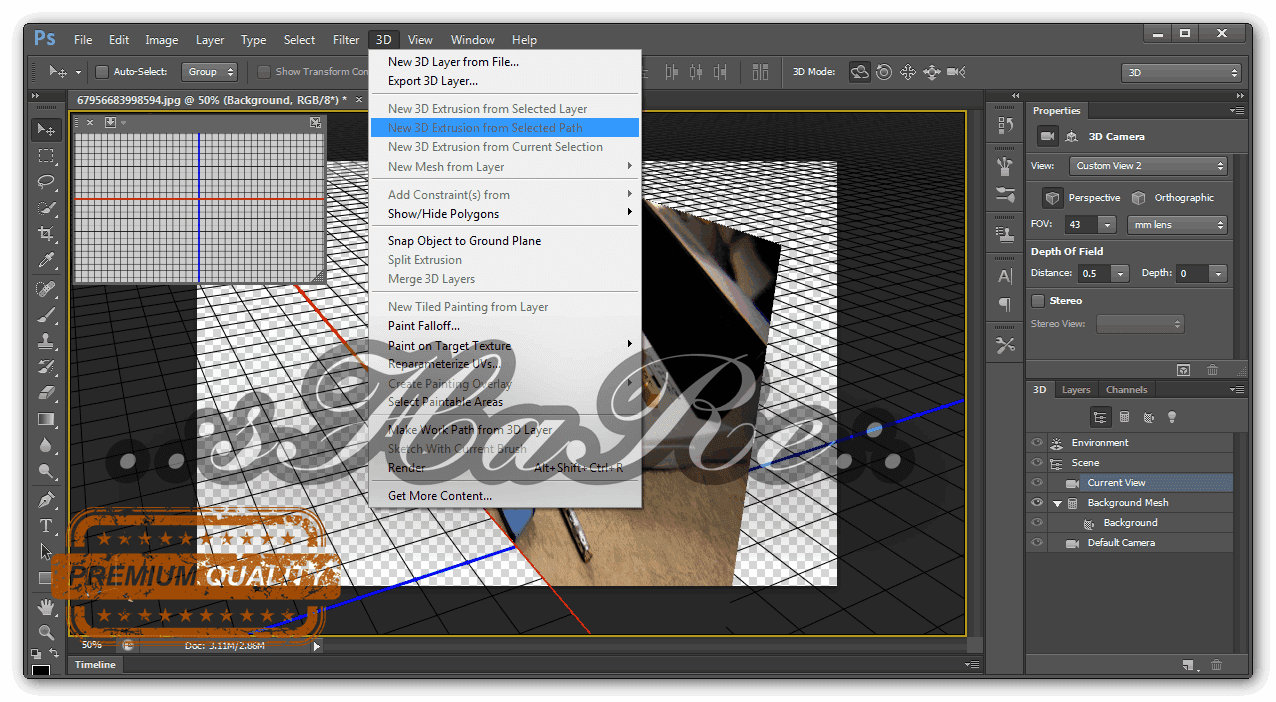The width and height of the screenshot is (1276, 702).
Task: Open the Filter menu
Action: click(x=346, y=40)
